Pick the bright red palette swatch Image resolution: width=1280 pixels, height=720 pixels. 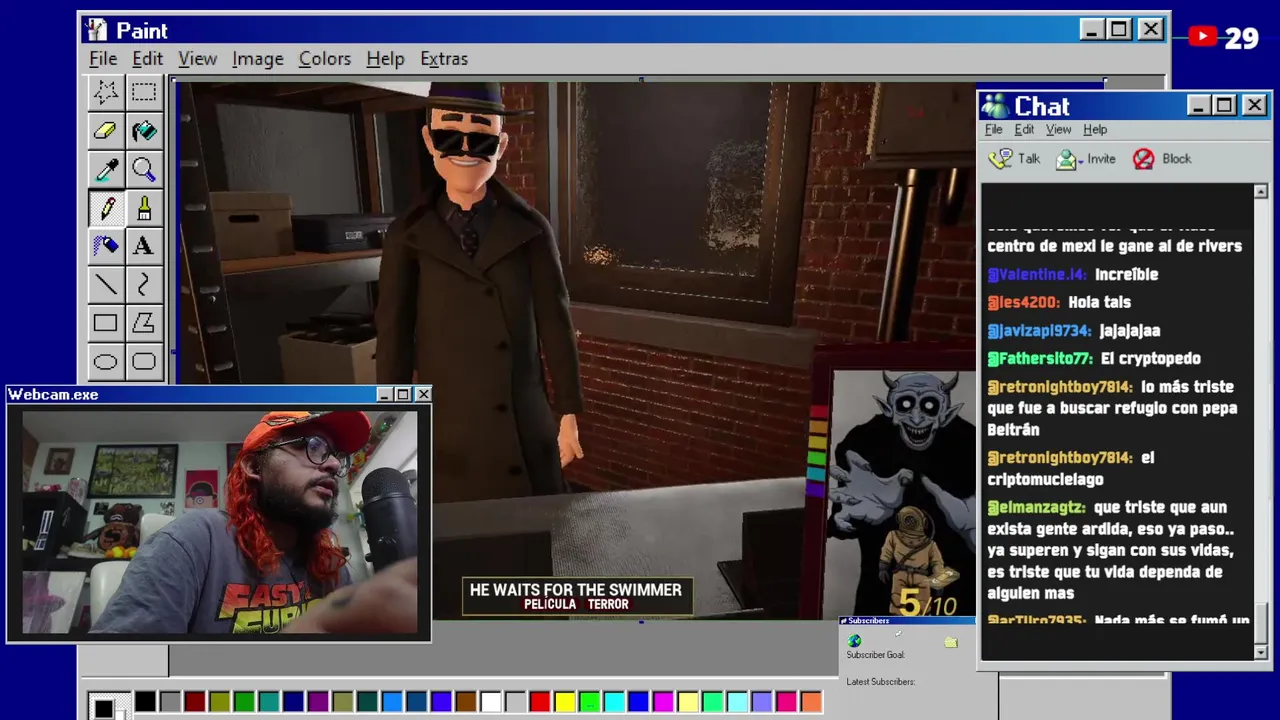540,702
